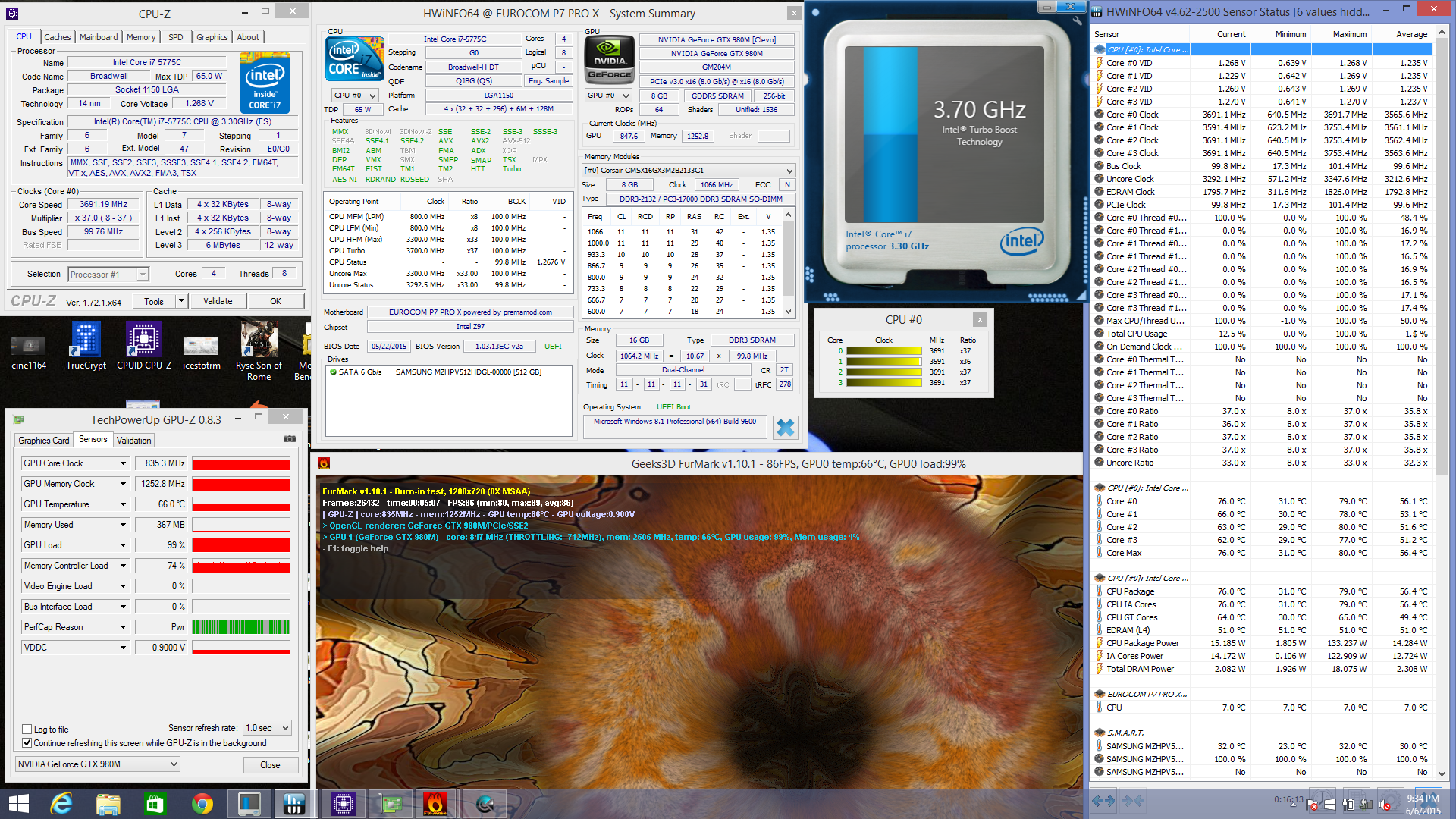Open the Graphics Card tab in GPU-Z
This screenshot has width=1456, height=819.
pyautogui.click(x=44, y=441)
